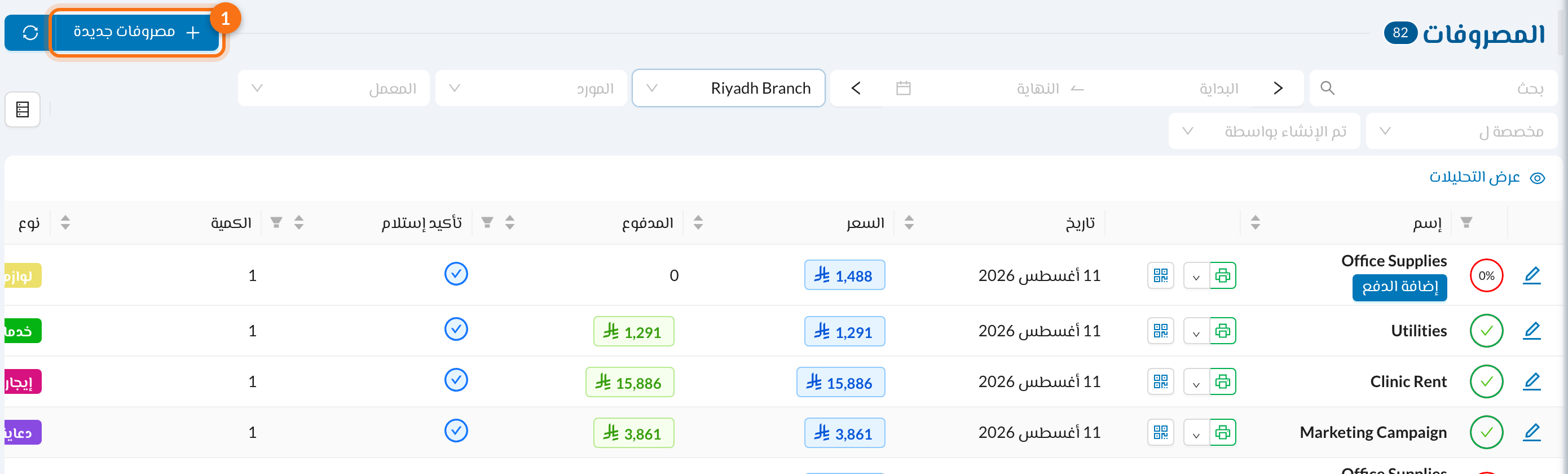
Task: Click add payment (إضافة الدفع) for Office Supplies
Action: coord(1399,288)
